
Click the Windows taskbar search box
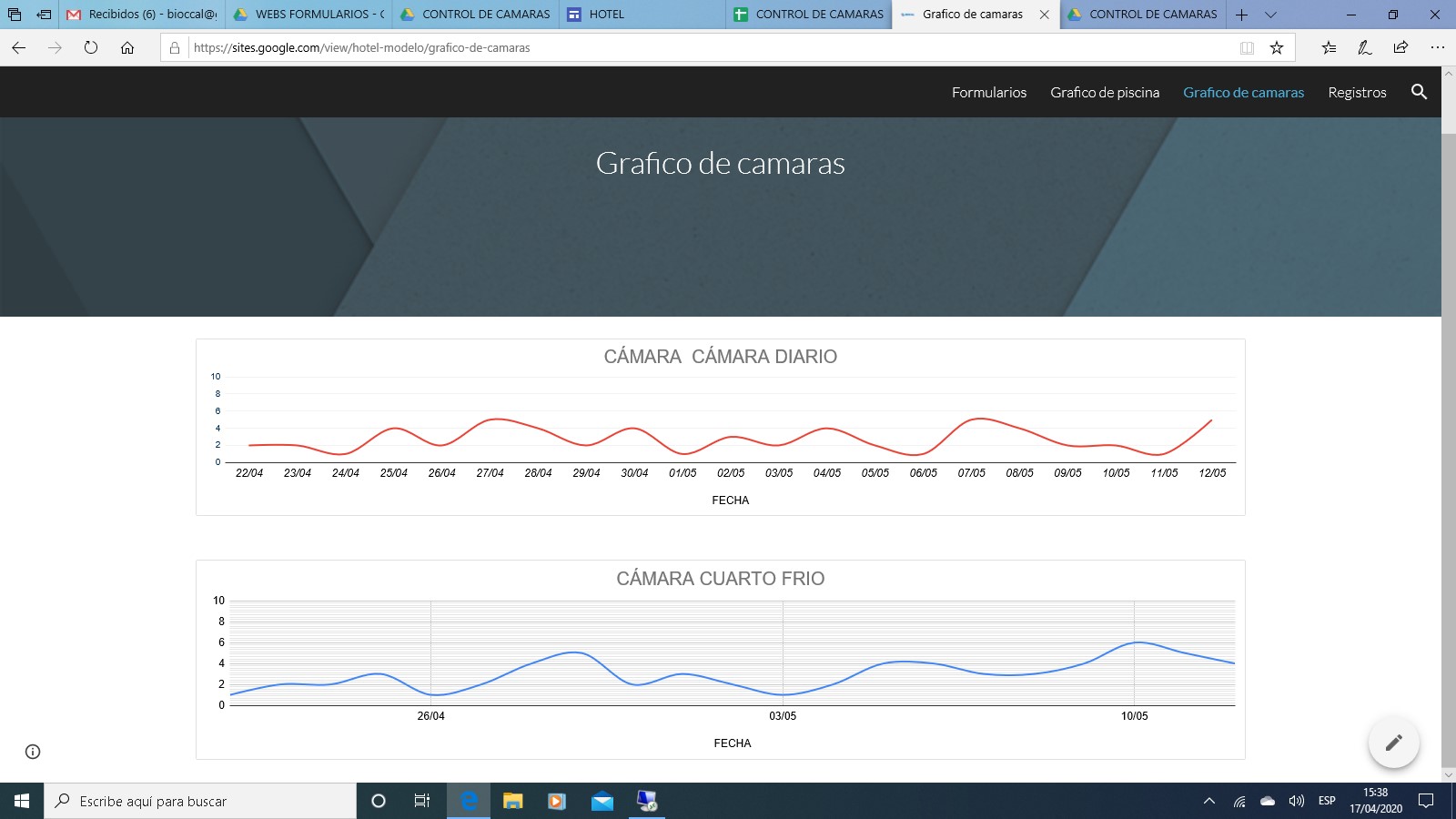tap(200, 801)
